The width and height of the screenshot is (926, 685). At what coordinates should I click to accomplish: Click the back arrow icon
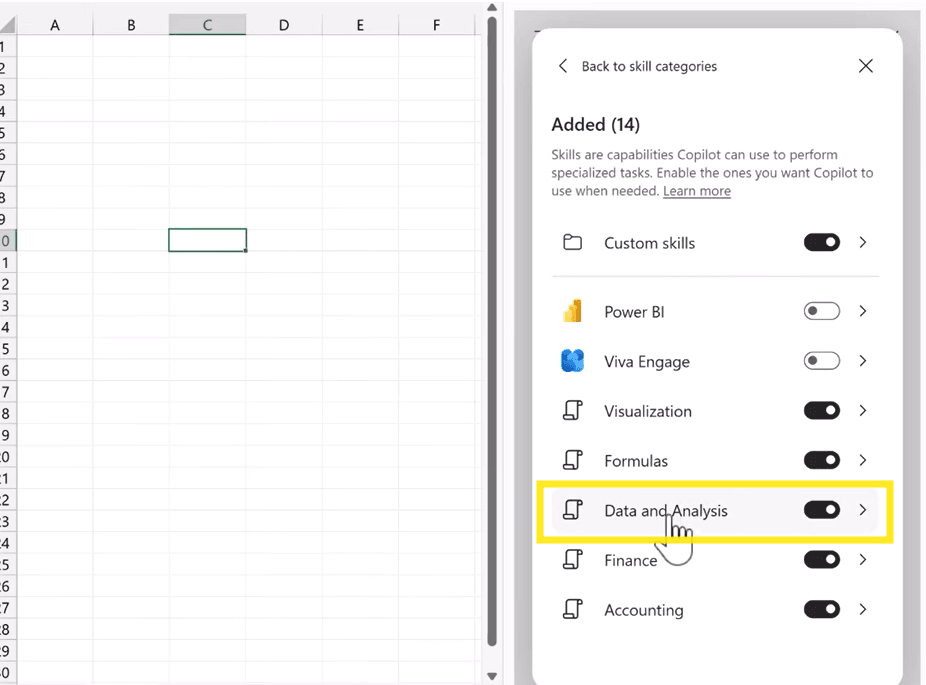click(563, 66)
